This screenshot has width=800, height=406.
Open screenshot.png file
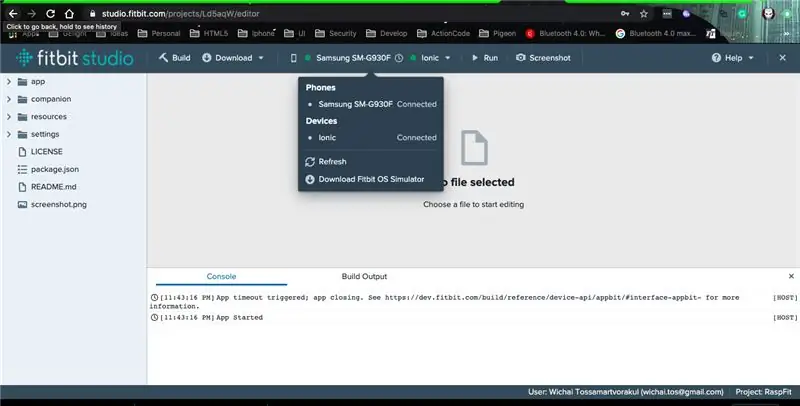pos(59,205)
